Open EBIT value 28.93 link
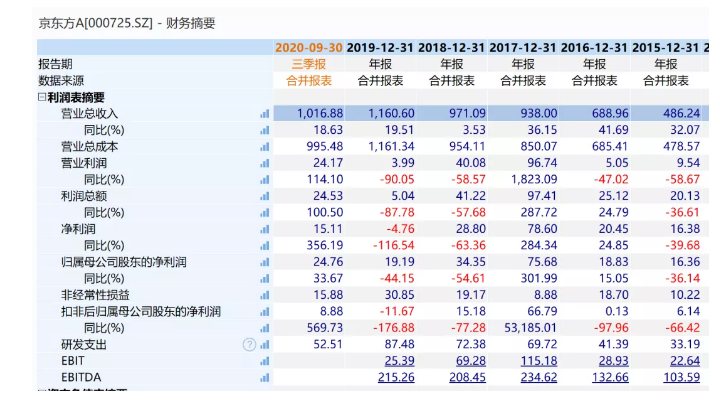 coord(613,361)
